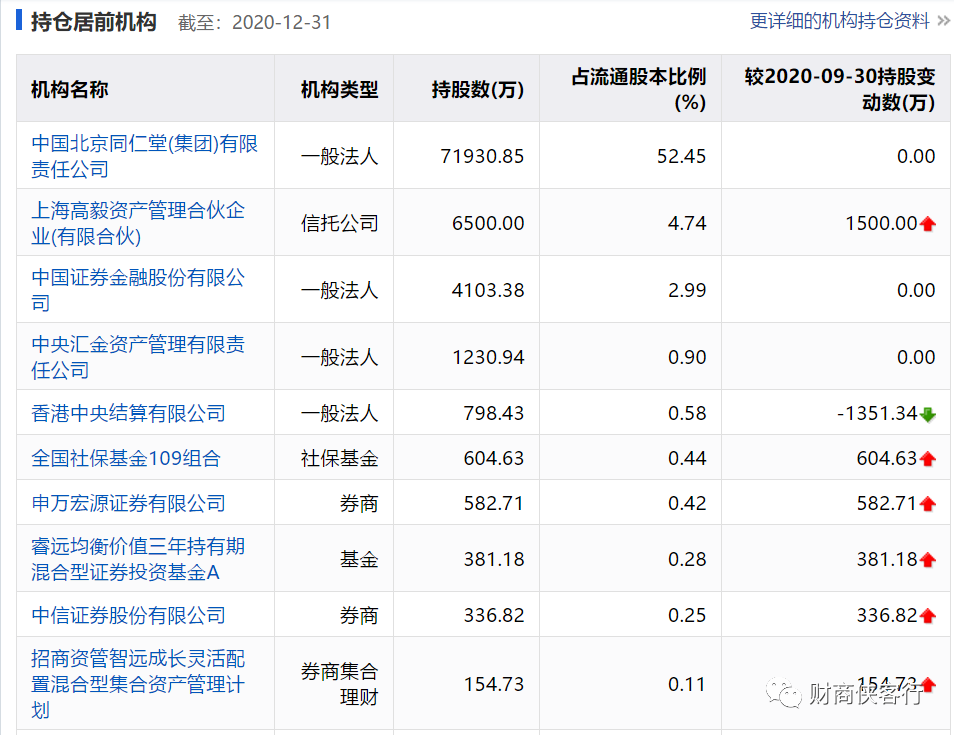Select 券商 type in 中信证券 row
The height and width of the screenshot is (735, 954).
[359, 615]
